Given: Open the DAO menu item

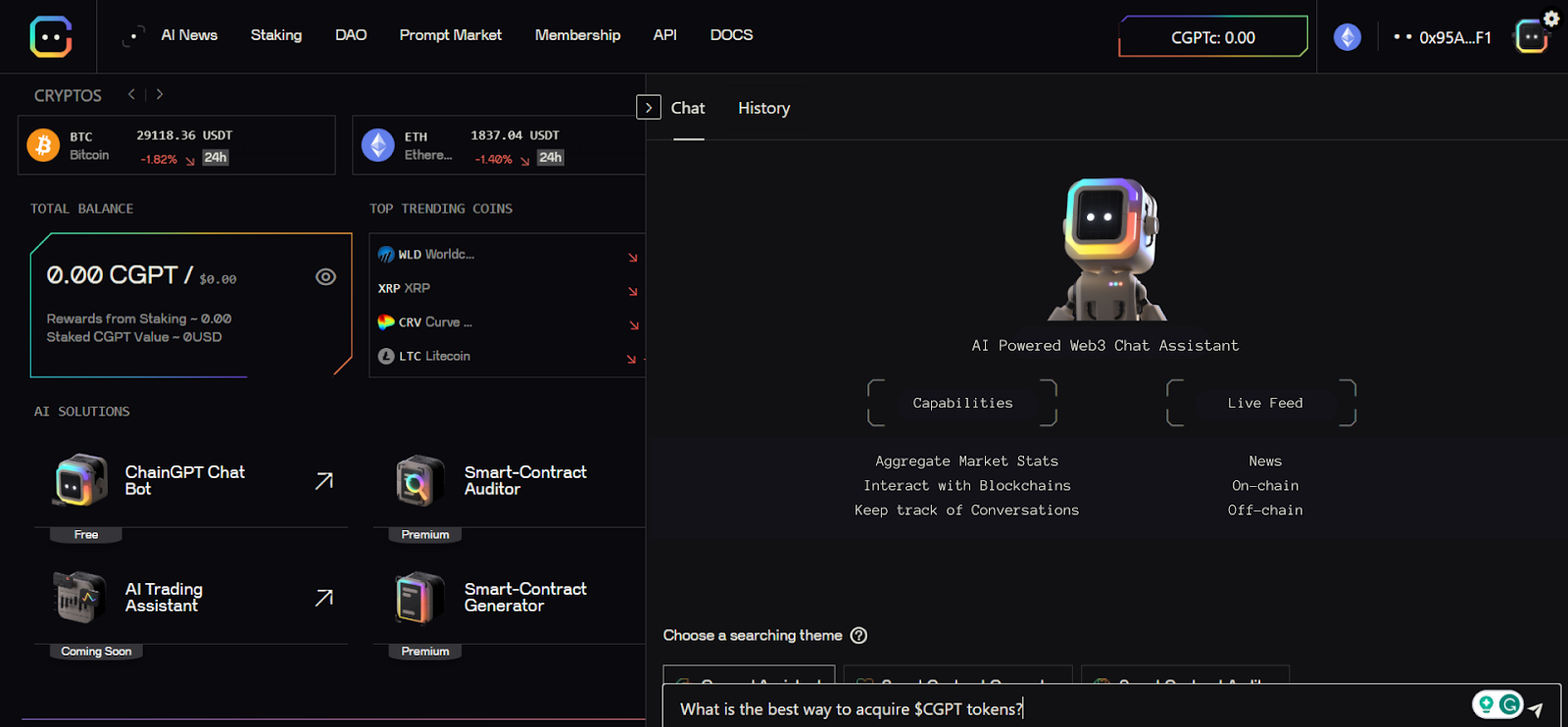Looking at the screenshot, I should point(351,35).
